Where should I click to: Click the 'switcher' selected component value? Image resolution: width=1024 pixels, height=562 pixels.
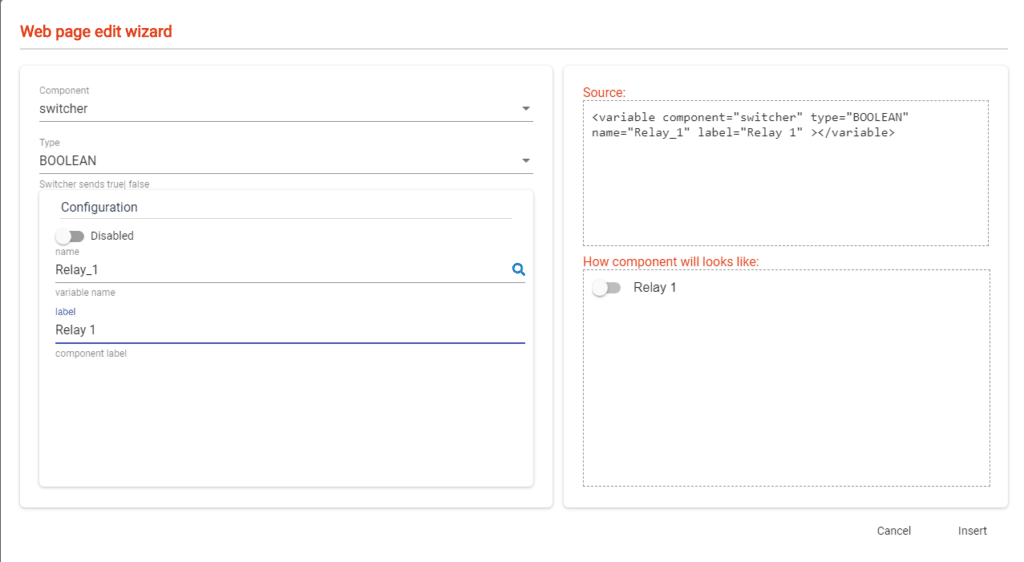click(64, 109)
